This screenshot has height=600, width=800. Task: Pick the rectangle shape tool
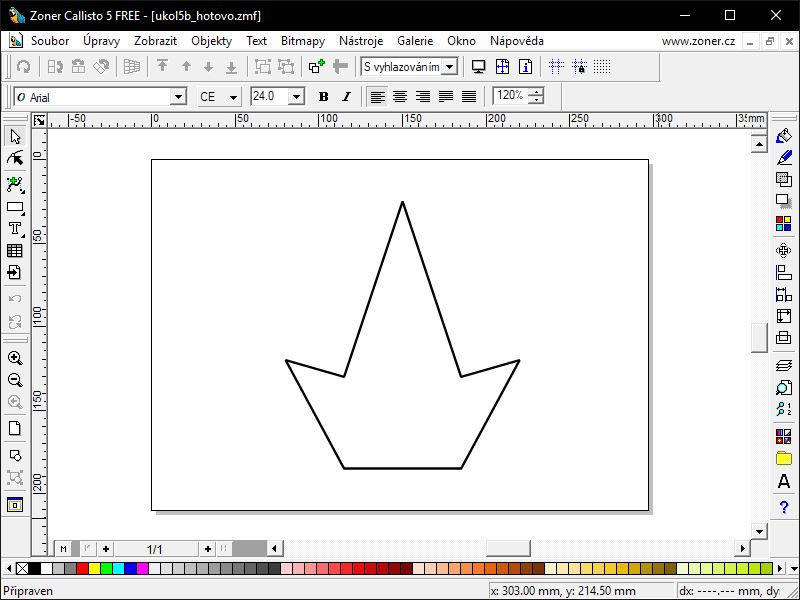(15, 207)
